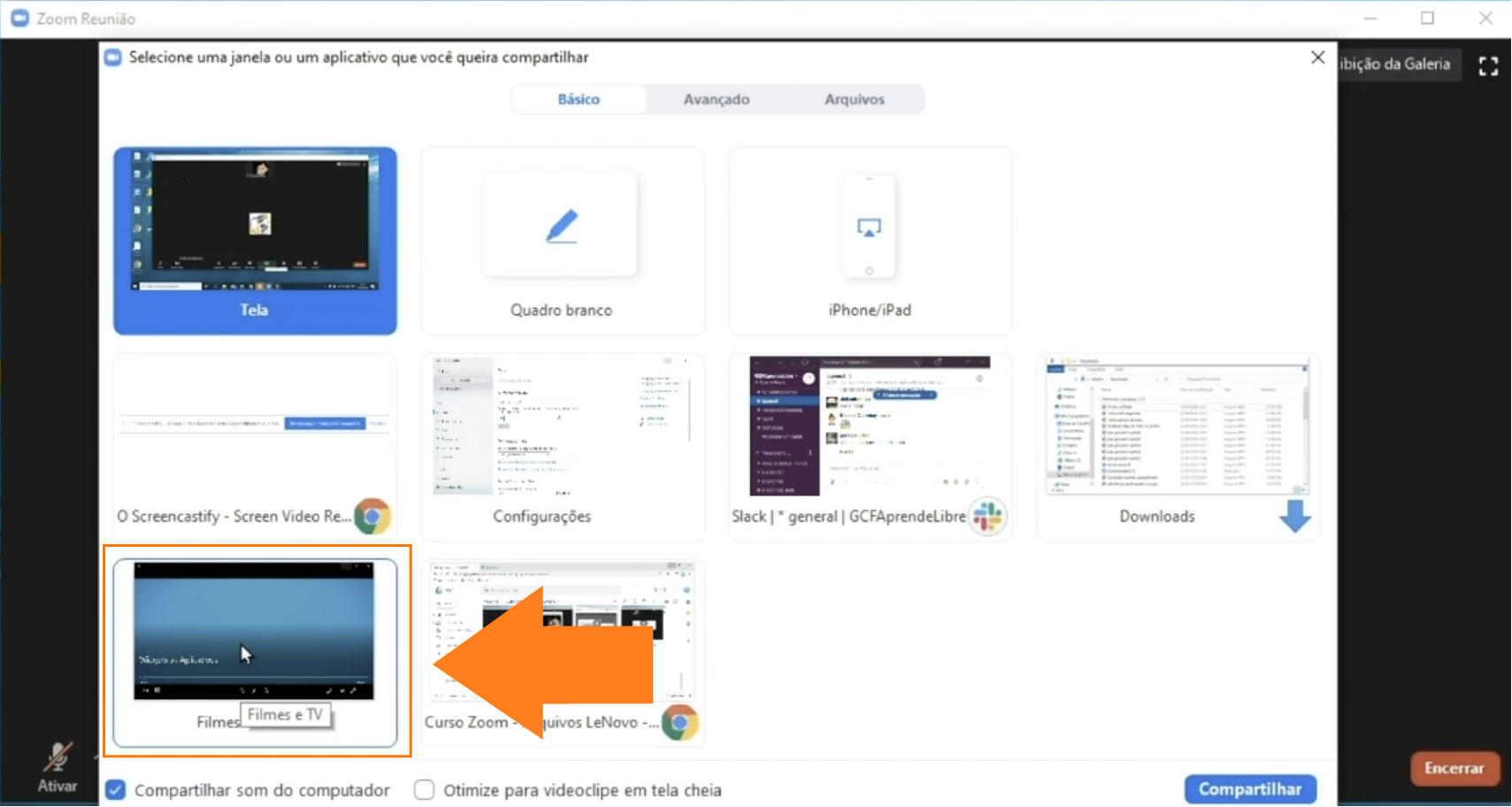Click the Chrome icon on Screencastify card

point(372,517)
